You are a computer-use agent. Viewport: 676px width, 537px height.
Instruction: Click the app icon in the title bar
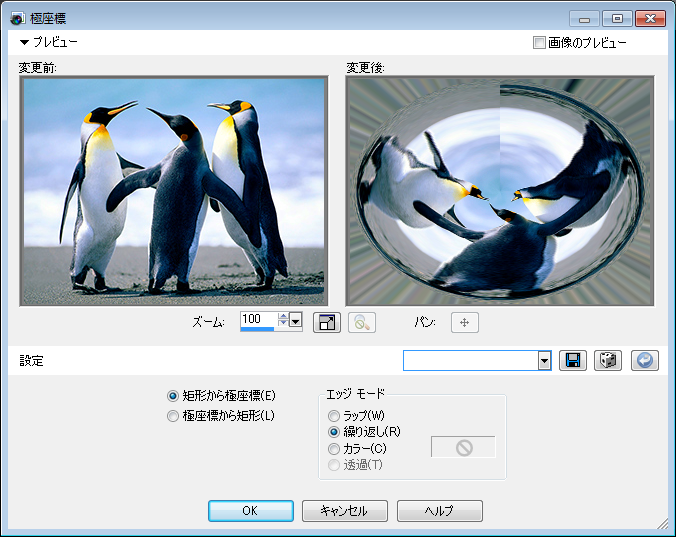17,18
